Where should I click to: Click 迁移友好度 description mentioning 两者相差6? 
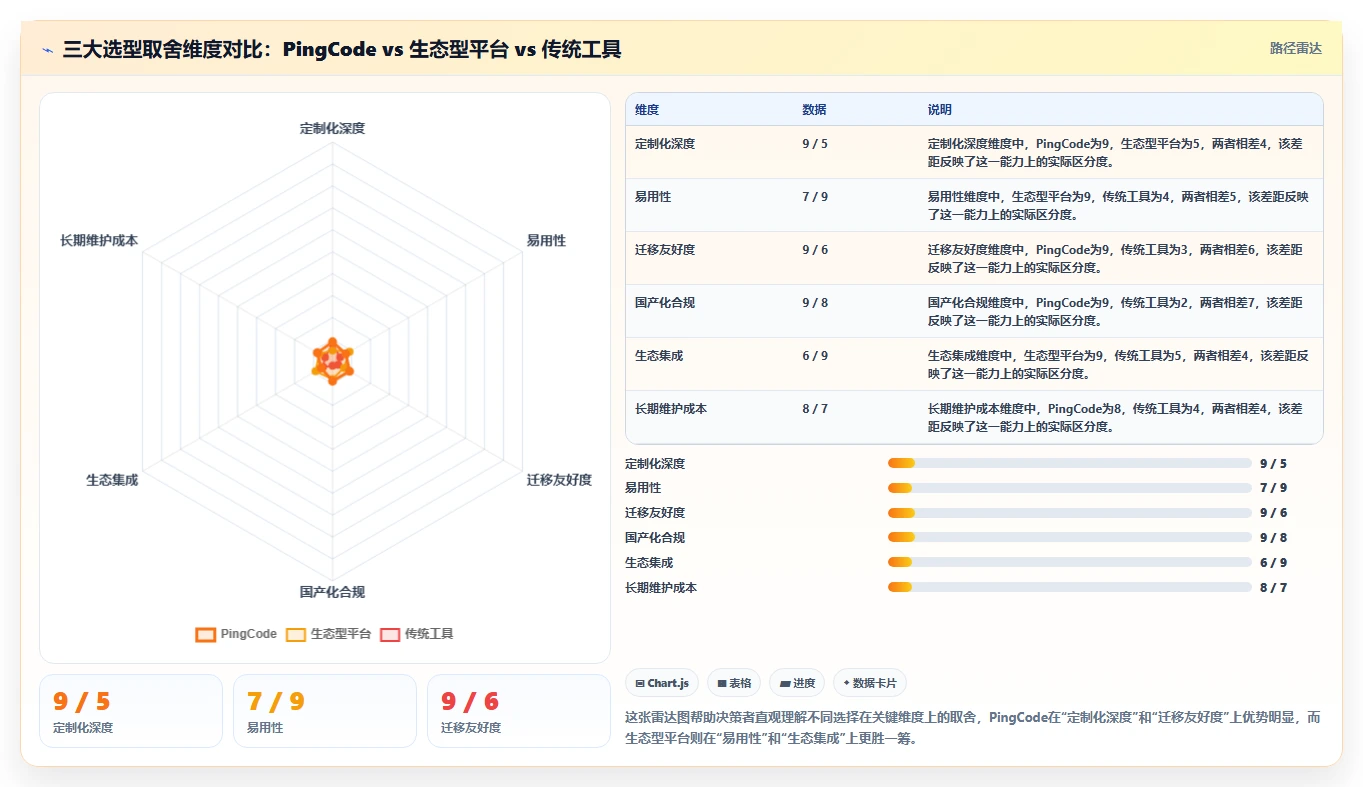pos(1115,259)
